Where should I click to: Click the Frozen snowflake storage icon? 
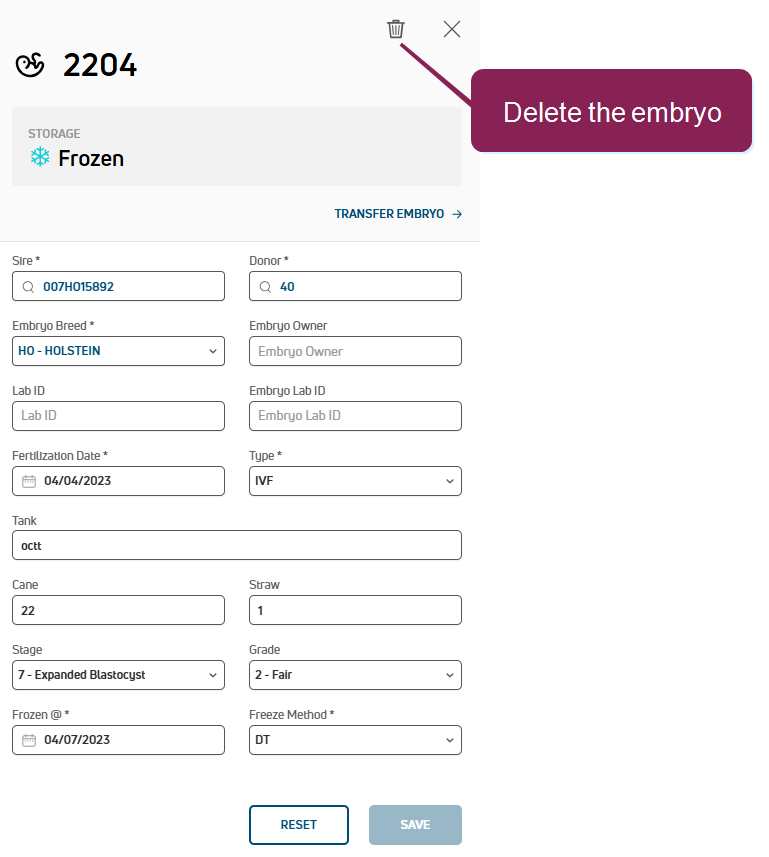pyautogui.click(x=40, y=158)
